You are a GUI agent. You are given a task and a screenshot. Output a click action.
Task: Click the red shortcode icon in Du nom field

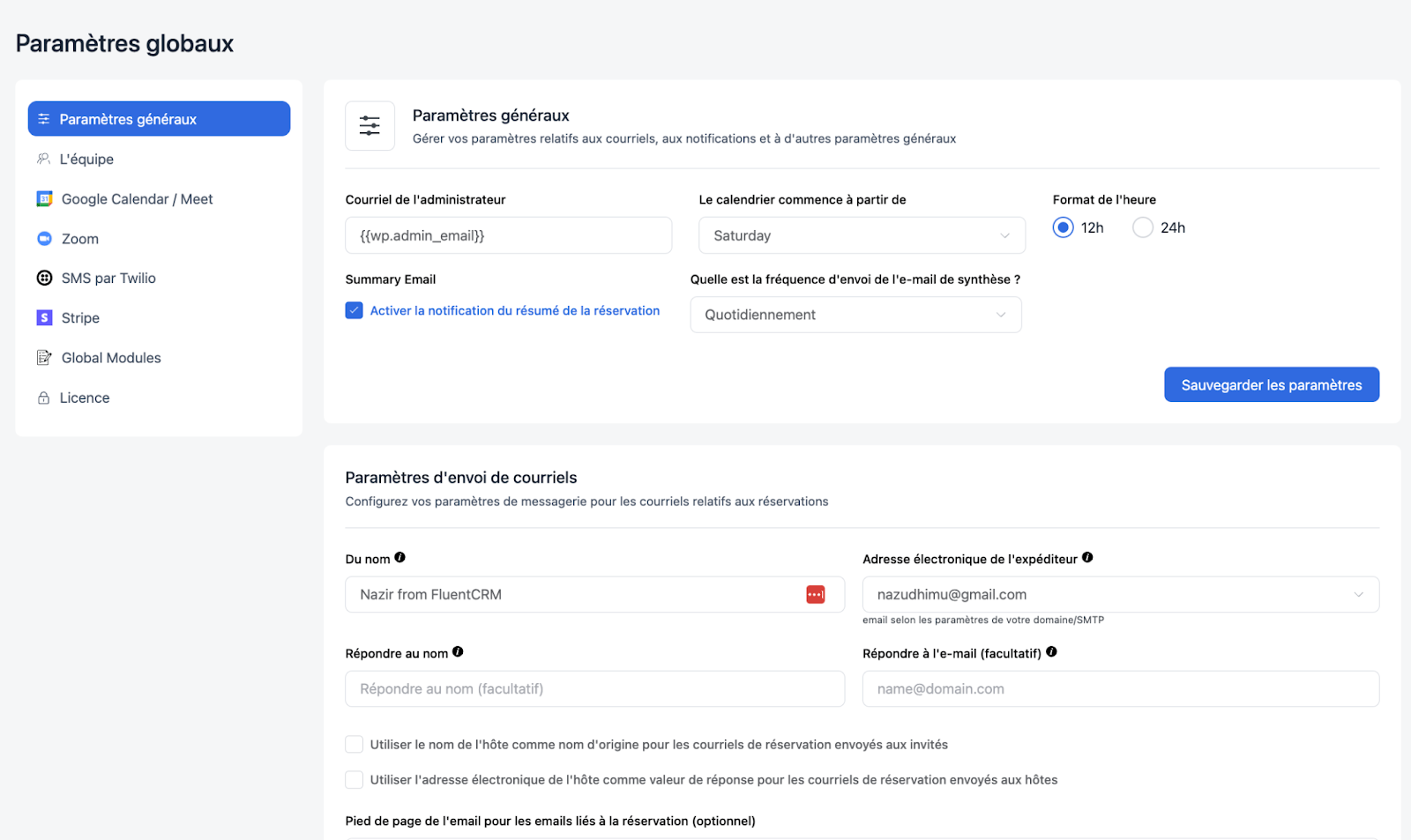[x=815, y=595]
